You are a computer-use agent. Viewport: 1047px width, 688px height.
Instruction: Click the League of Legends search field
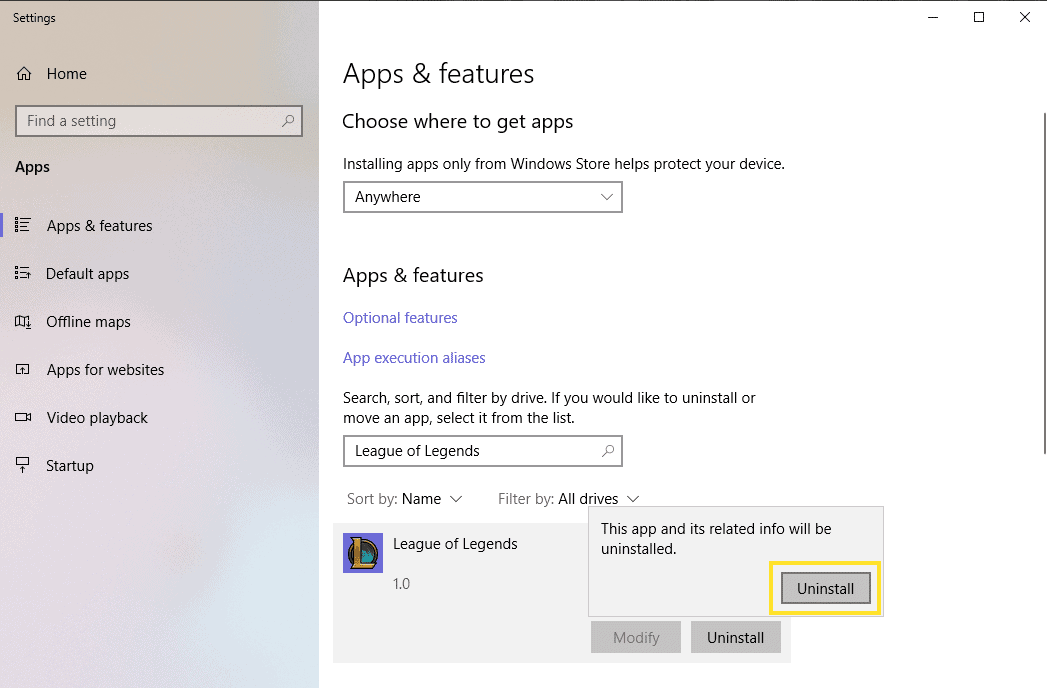pyautogui.click(x=483, y=451)
